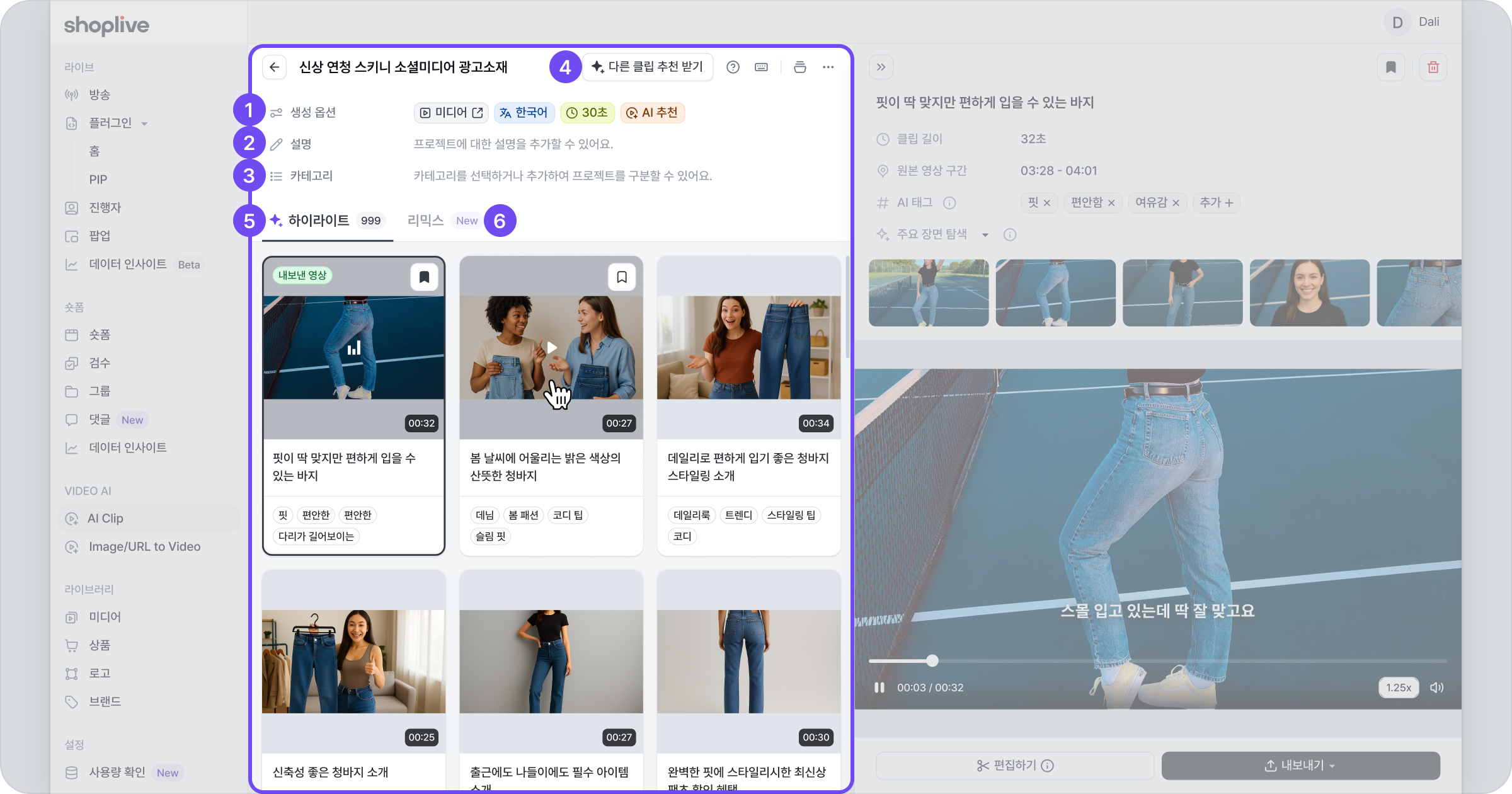Bookmark the clip in the detail panel
This screenshot has height=794, width=1512.
(1391, 67)
